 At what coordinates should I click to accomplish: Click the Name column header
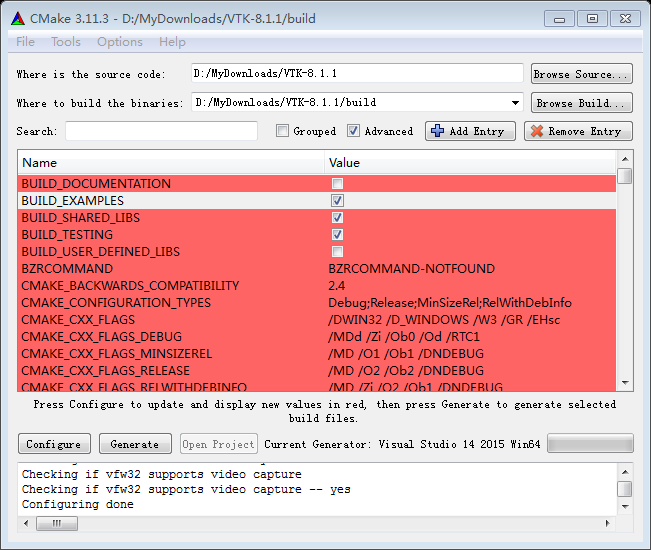[x=171, y=162]
